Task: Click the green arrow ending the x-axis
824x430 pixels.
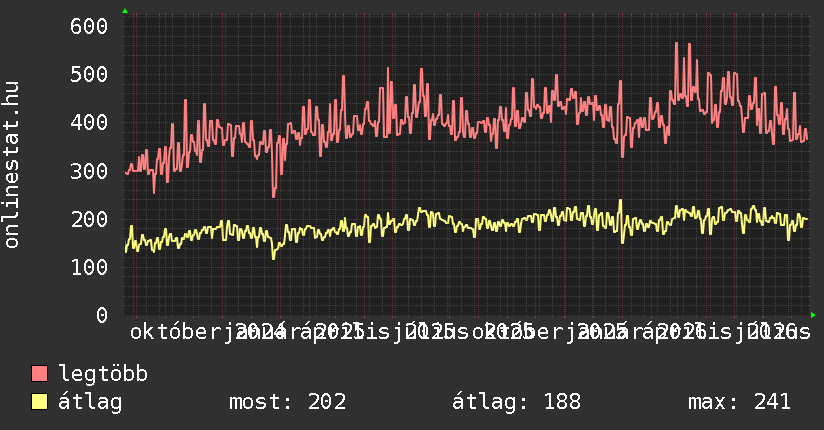Action: pos(813,315)
